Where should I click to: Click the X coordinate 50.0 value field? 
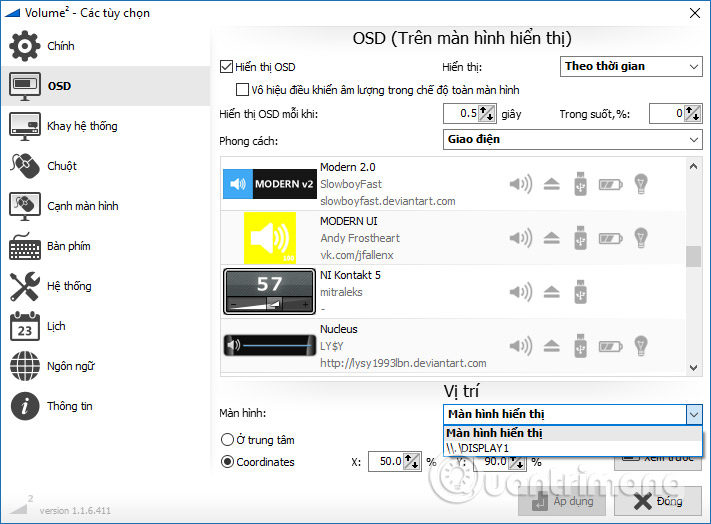tap(386, 461)
